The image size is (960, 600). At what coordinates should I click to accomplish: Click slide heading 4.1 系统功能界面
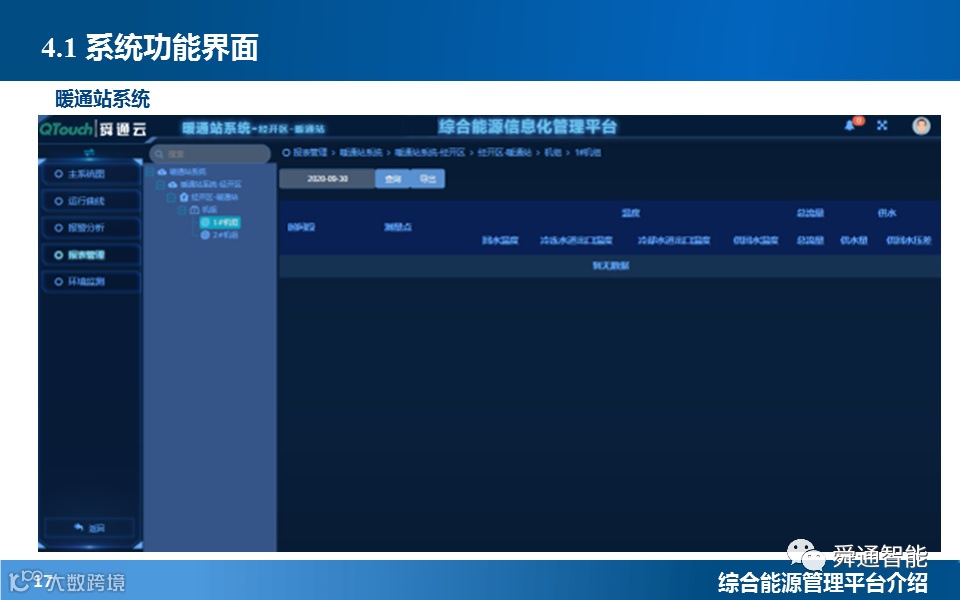tap(150, 47)
